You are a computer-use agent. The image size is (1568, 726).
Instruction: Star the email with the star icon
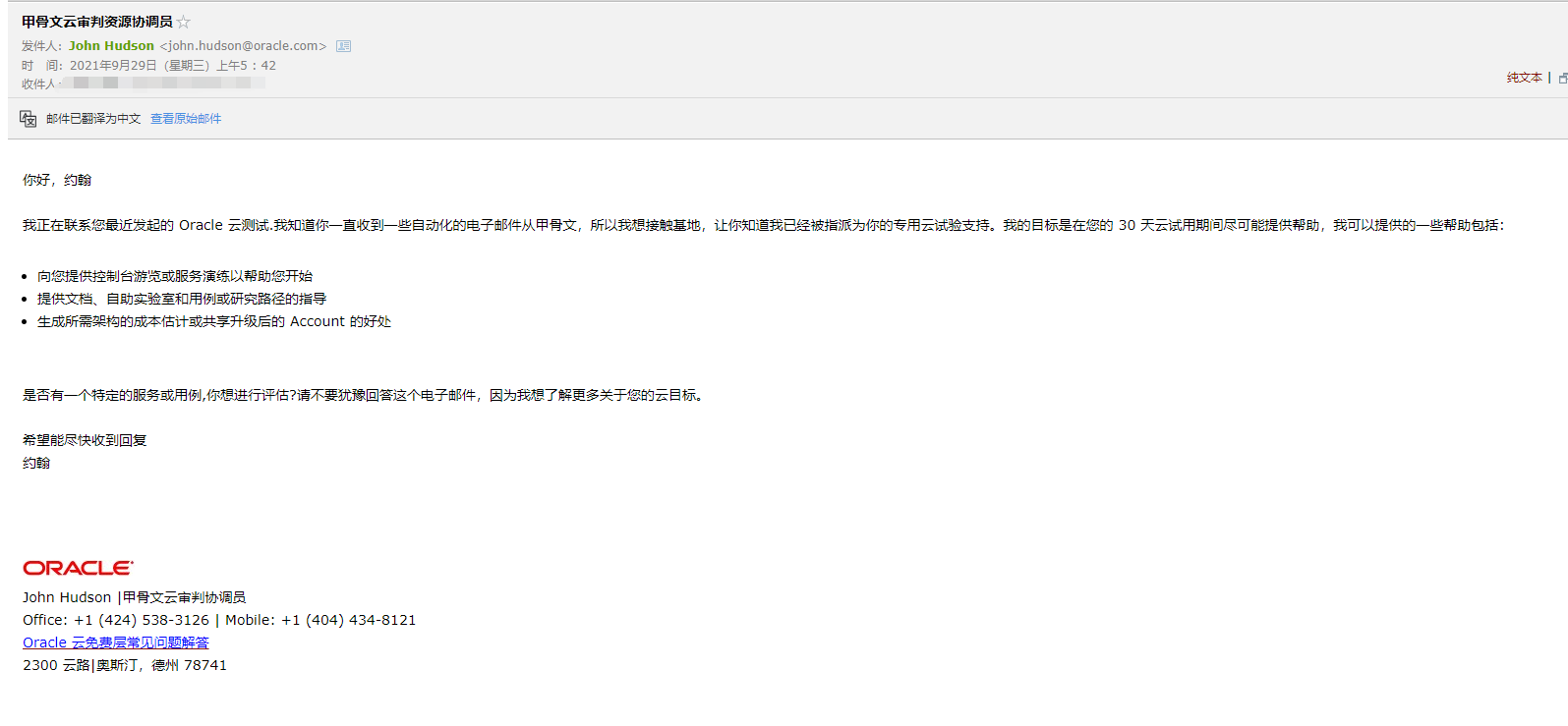(184, 22)
